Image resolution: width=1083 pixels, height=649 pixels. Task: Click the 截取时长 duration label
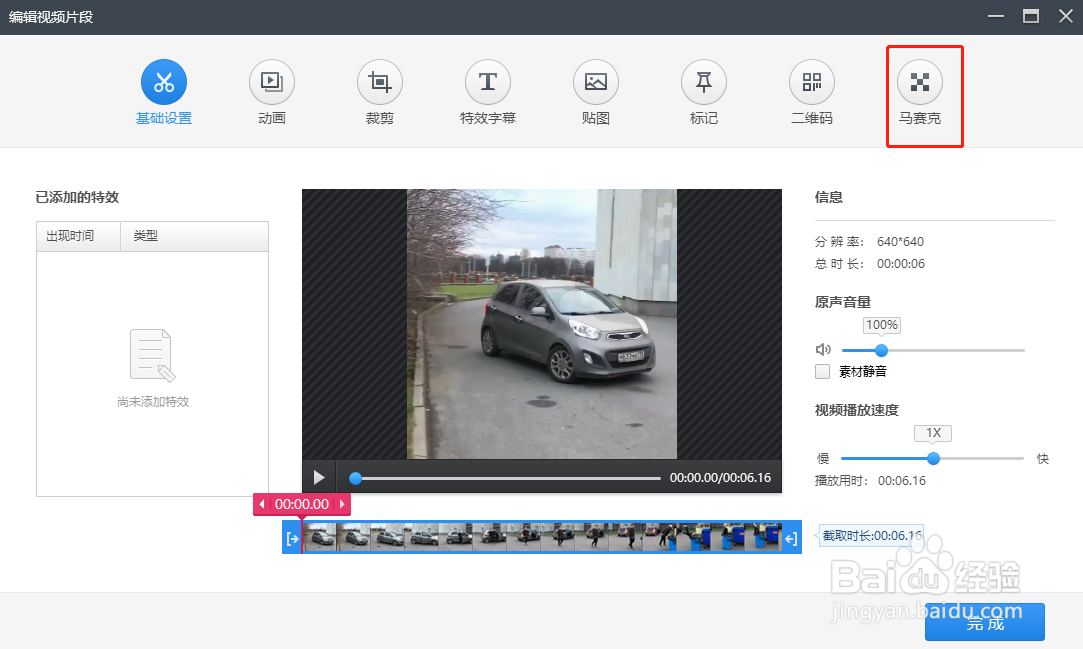[x=872, y=536]
